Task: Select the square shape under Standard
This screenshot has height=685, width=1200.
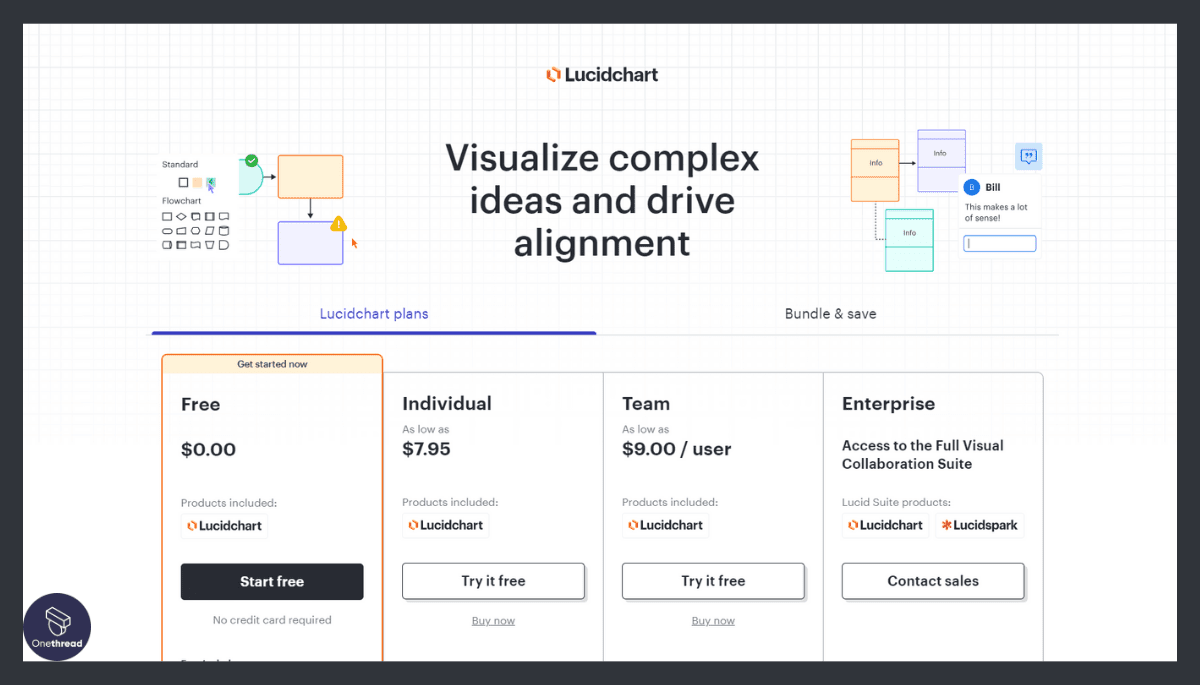Action: point(183,181)
